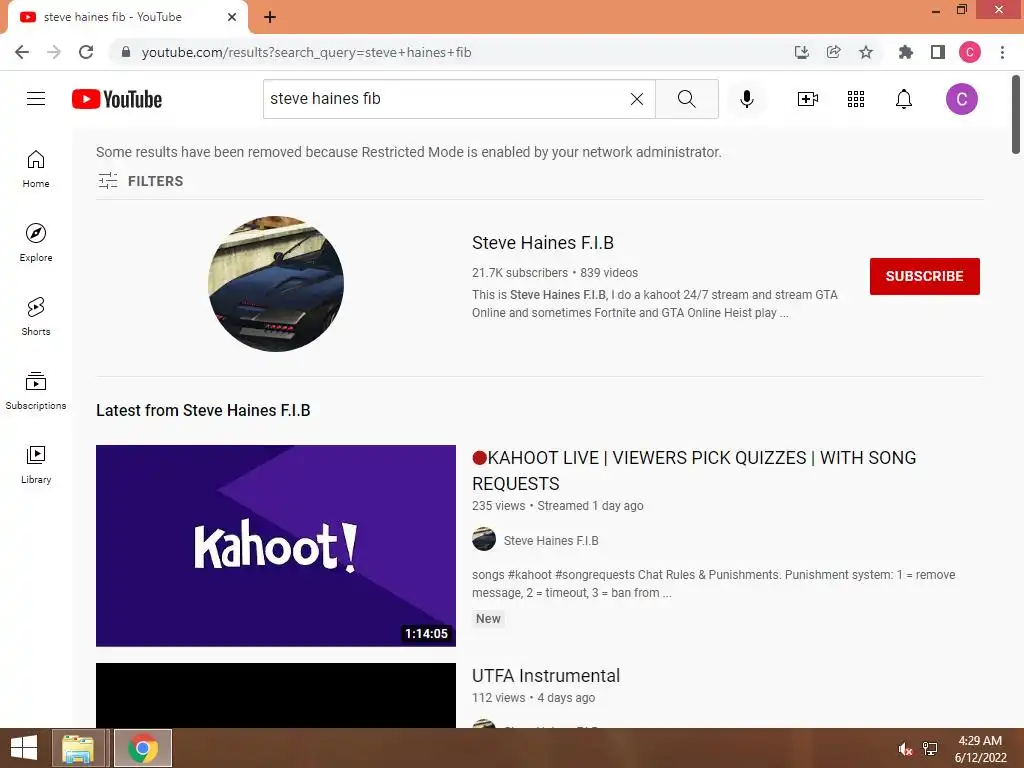Click the small uploader avatar under Kahoot video
Viewport: 1024px width, 768px height.
tap(484, 539)
